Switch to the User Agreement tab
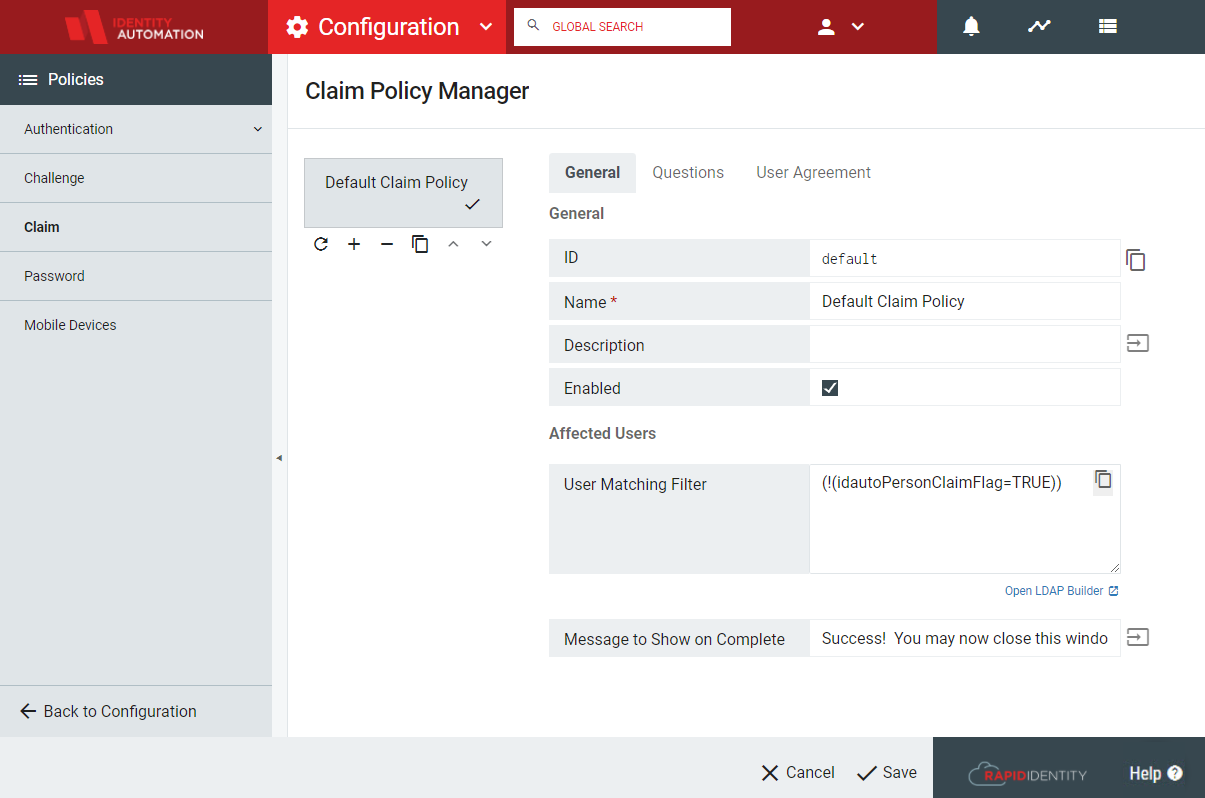1205x798 pixels. pos(813,173)
